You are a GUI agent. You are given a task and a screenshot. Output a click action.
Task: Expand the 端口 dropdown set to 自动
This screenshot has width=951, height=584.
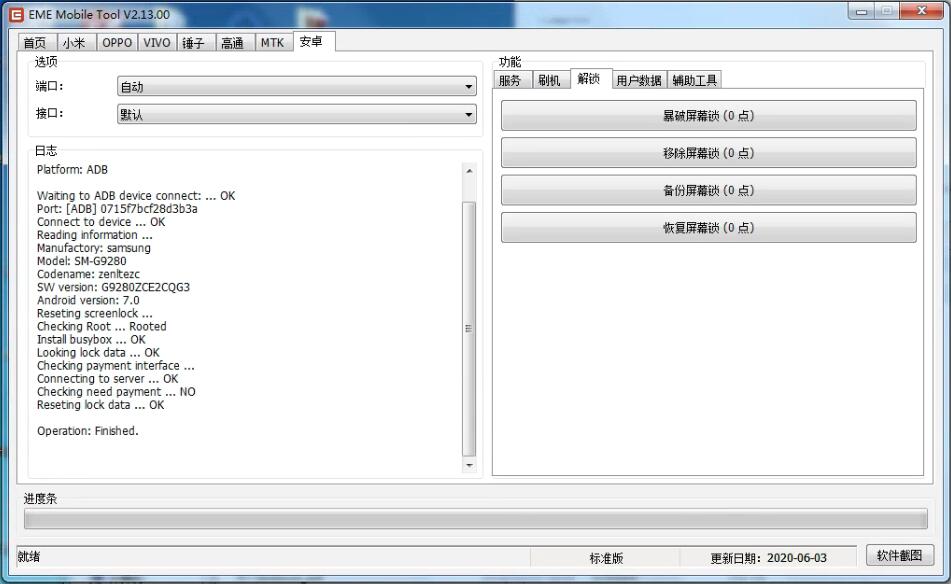click(297, 86)
